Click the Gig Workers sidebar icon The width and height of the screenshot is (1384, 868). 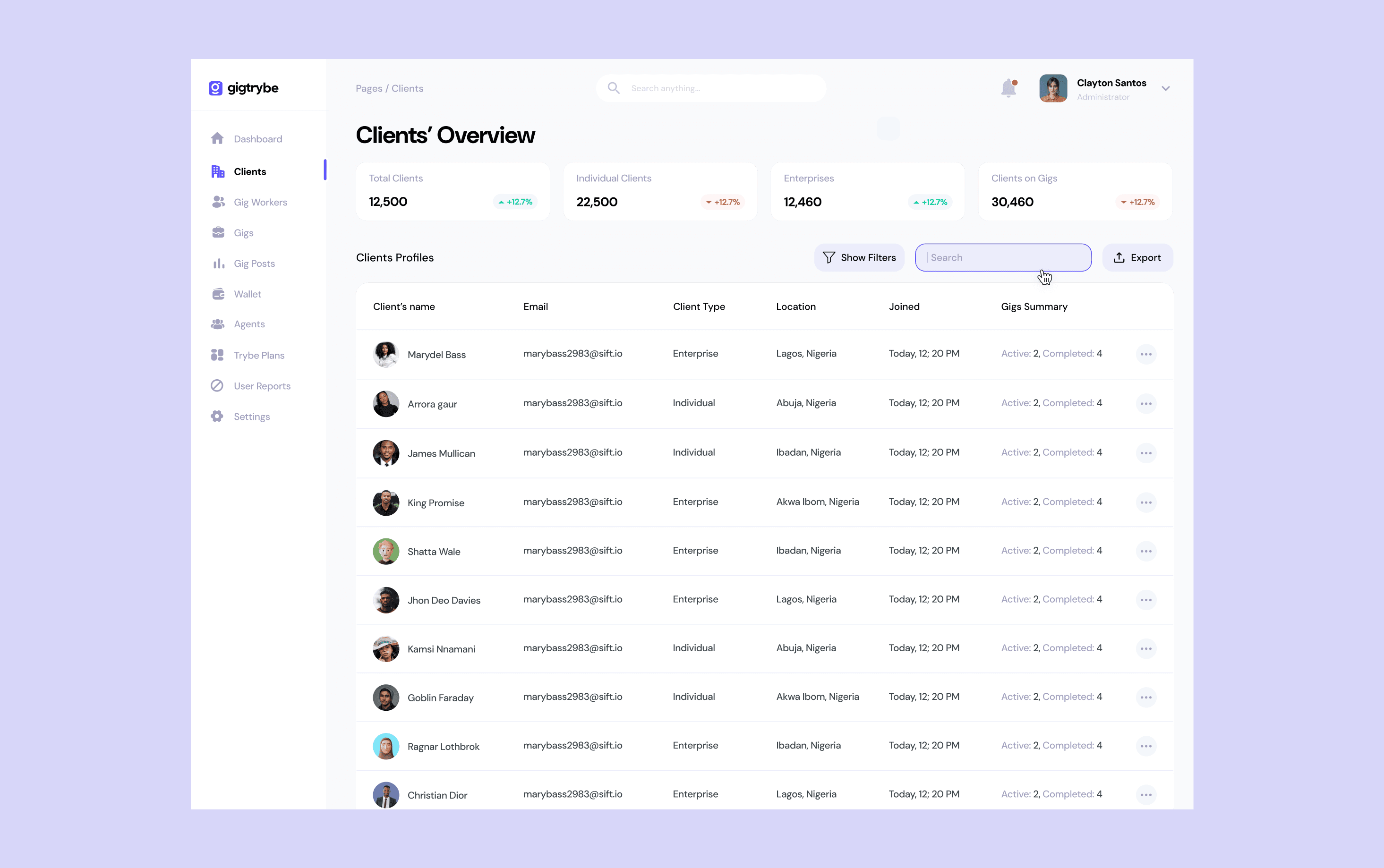pos(218,202)
